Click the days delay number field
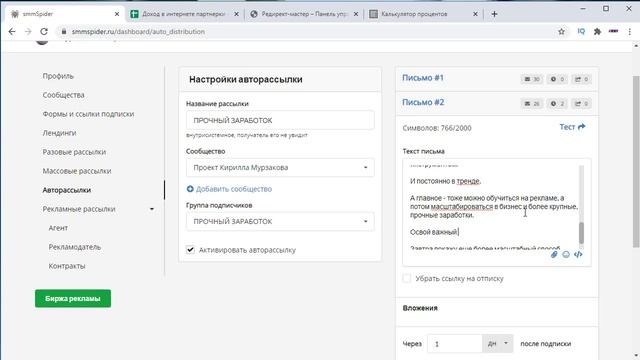 coord(455,344)
